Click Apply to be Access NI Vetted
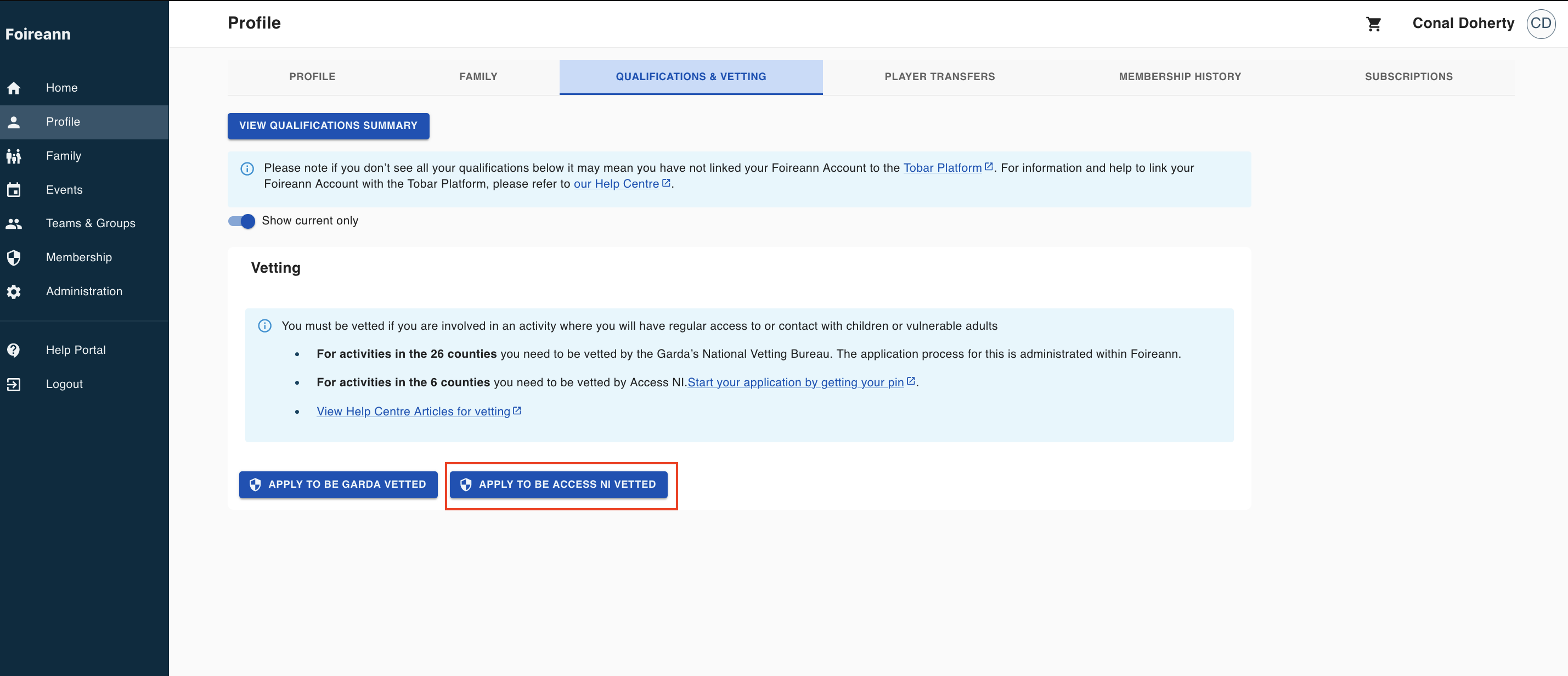This screenshot has height=676, width=1568. [558, 485]
